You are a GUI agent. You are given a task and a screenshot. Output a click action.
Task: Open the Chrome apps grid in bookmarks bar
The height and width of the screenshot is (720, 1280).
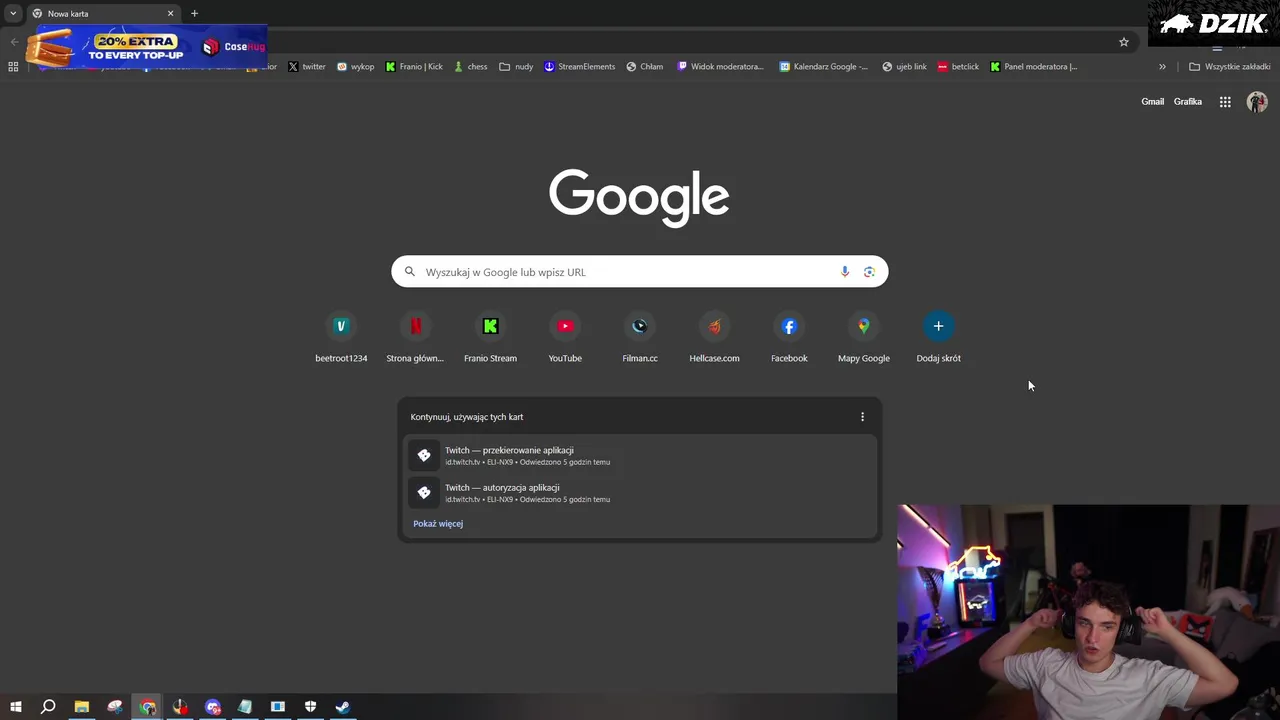point(13,67)
